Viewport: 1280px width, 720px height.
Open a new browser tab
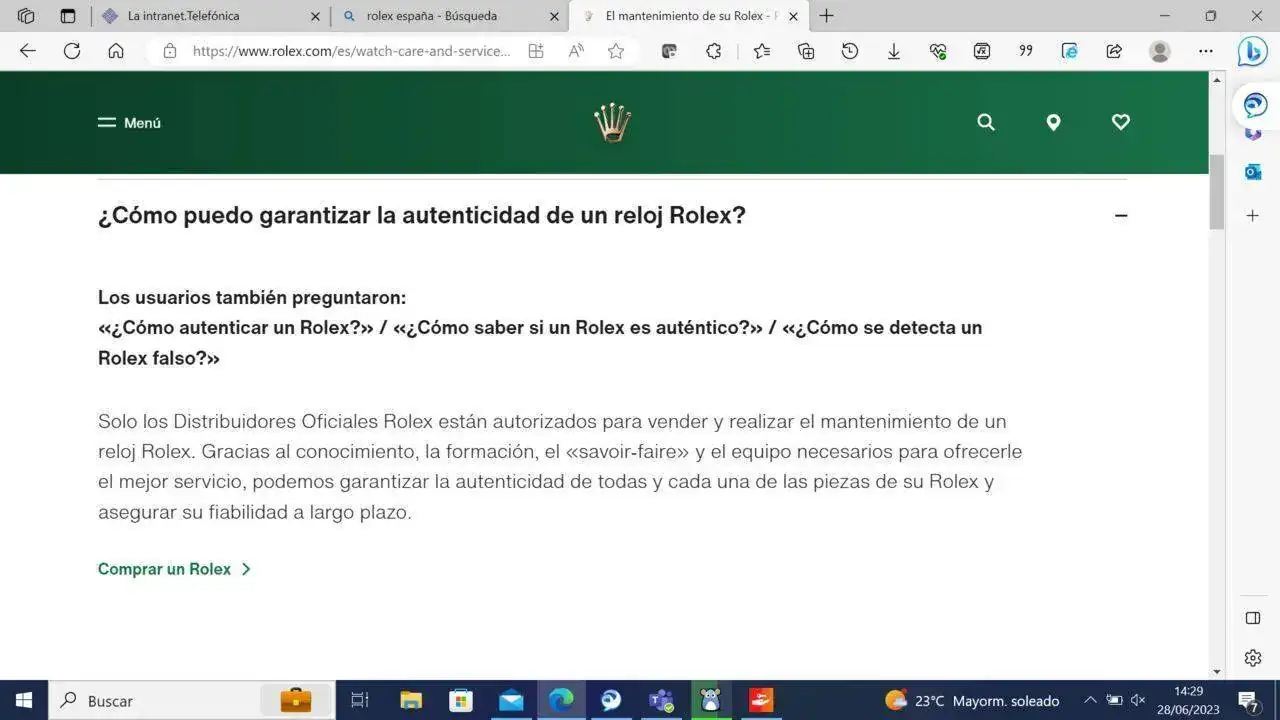[826, 16]
